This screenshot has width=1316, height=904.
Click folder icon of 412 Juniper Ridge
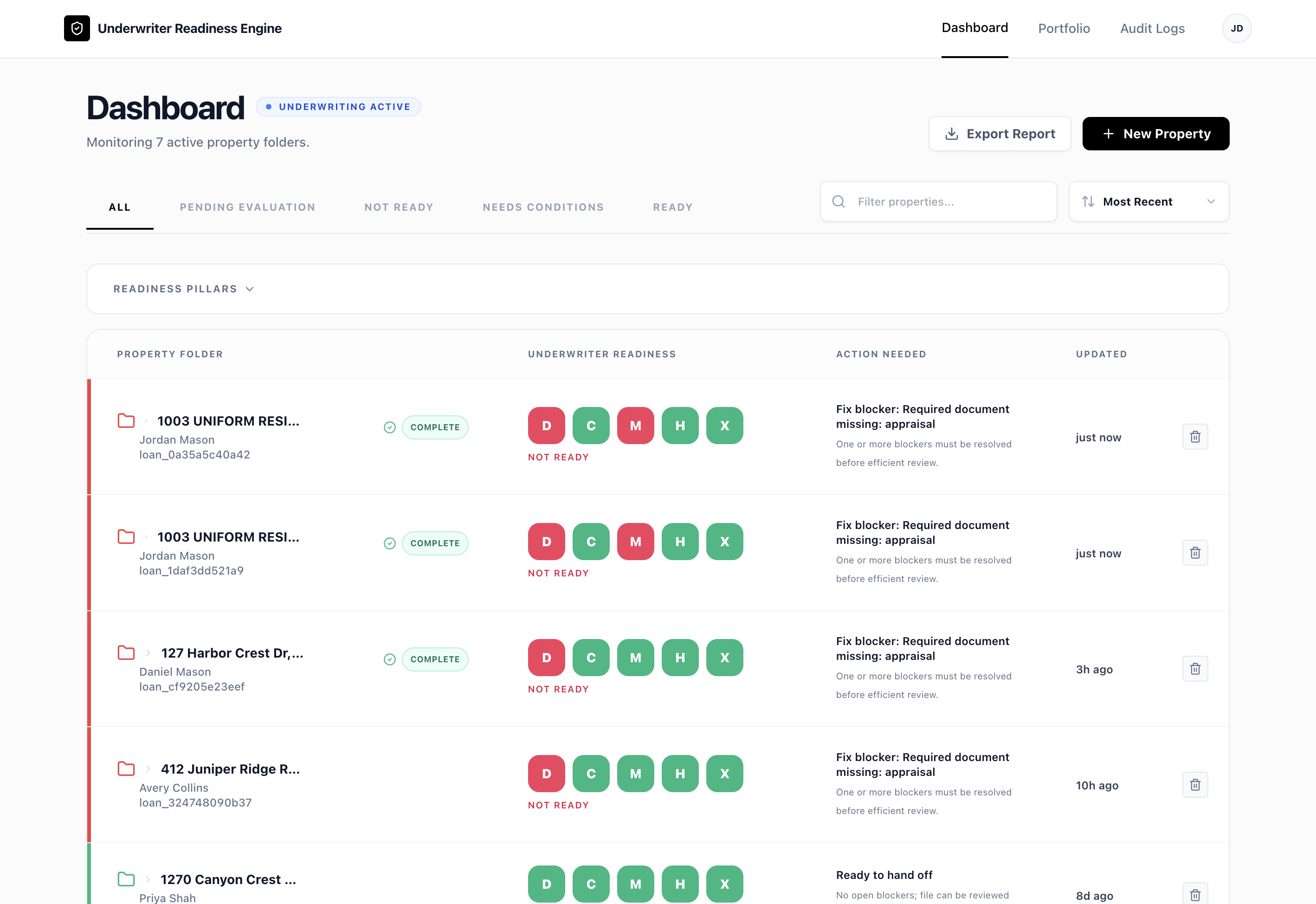[x=126, y=768]
